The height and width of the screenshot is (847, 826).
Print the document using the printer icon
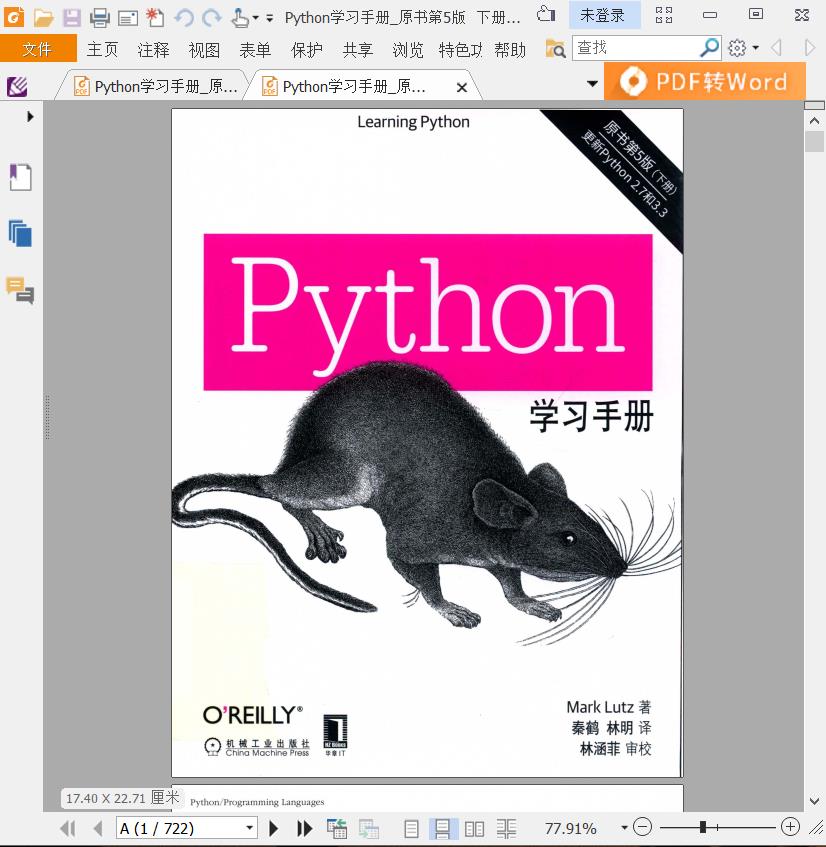[99, 18]
